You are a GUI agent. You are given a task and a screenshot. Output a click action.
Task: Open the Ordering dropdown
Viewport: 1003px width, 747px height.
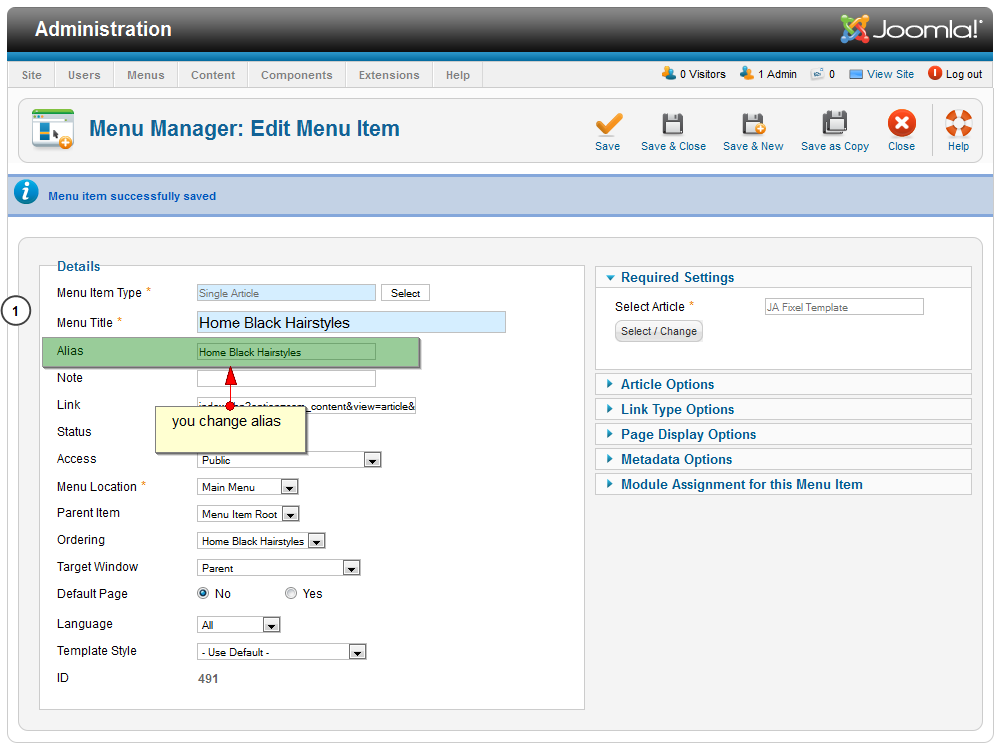click(261, 541)
